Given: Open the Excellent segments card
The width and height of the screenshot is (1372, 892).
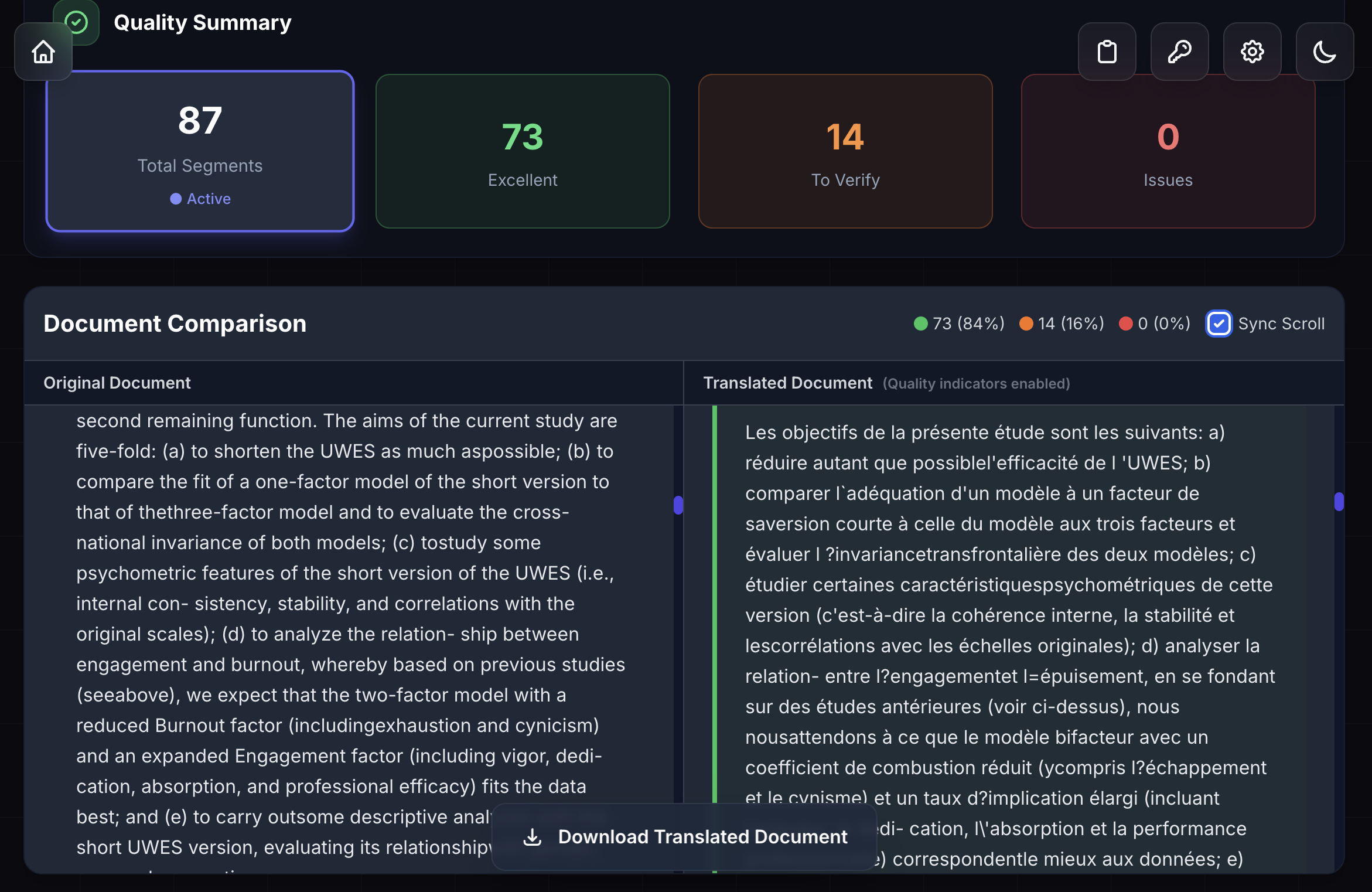Looking at the screenshot, I should [x=522, y=151].
